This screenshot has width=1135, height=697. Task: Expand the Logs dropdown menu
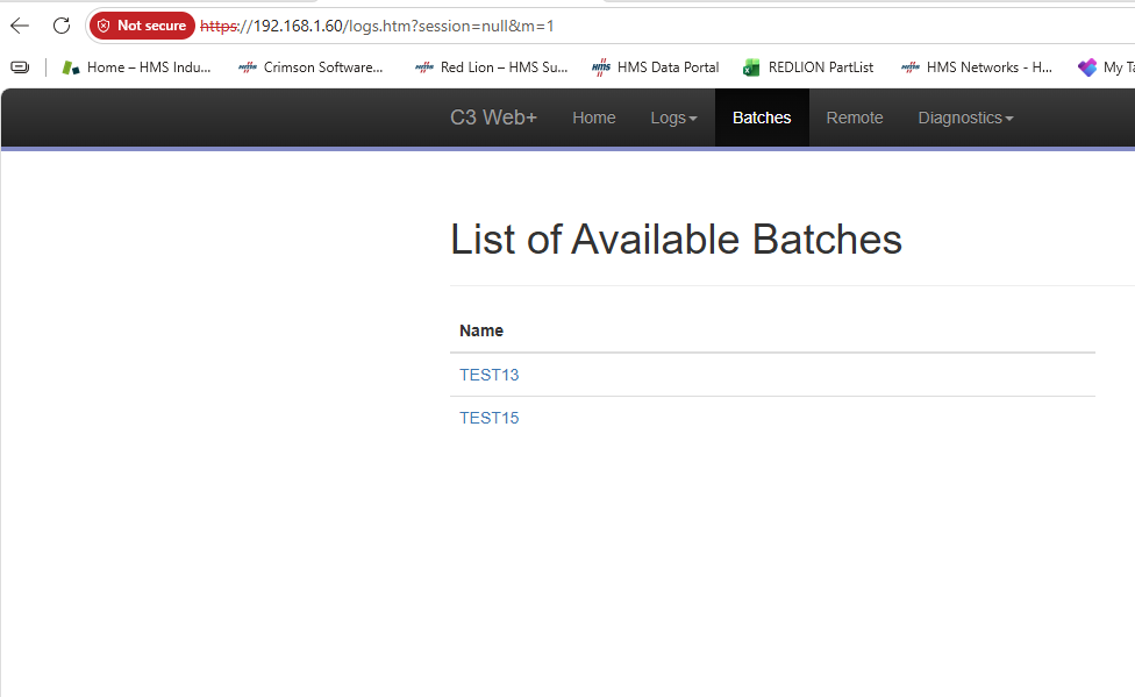673,117
